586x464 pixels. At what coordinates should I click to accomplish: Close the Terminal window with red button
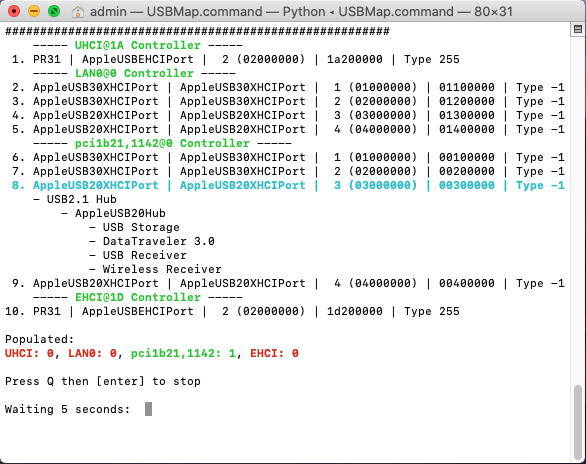tap(14, 11)
